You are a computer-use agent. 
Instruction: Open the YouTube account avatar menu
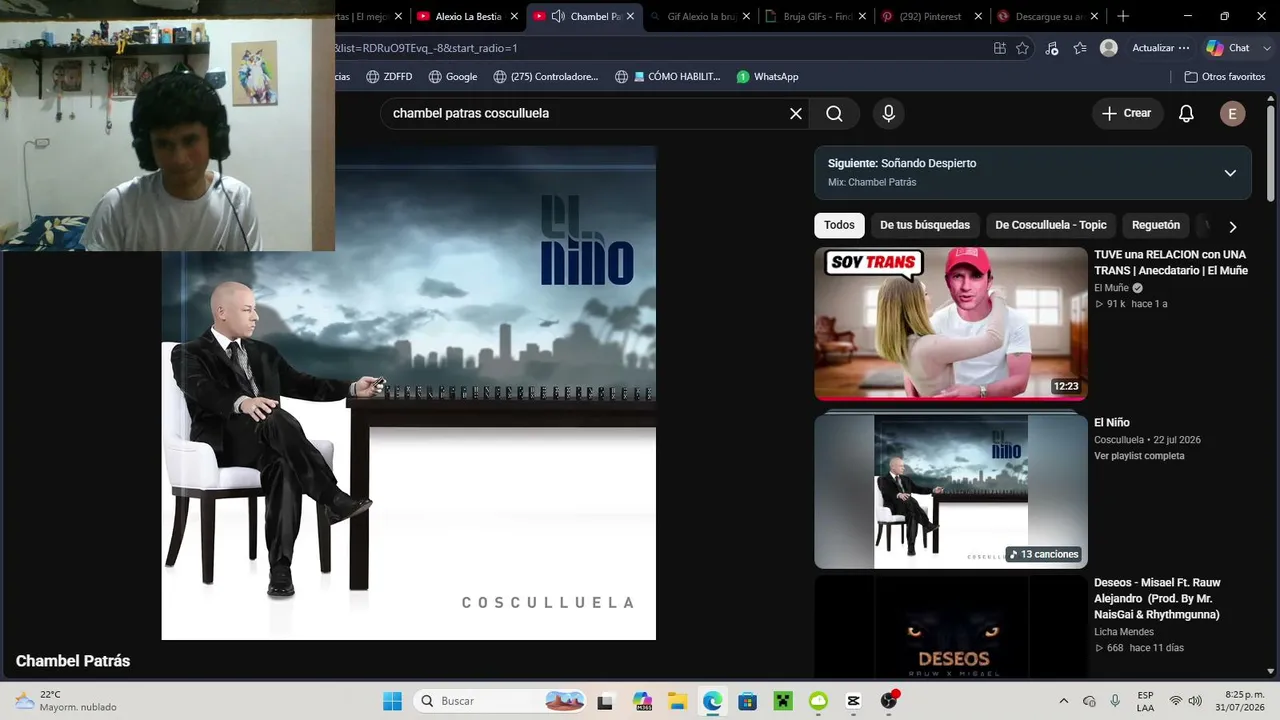(1232, 113)
